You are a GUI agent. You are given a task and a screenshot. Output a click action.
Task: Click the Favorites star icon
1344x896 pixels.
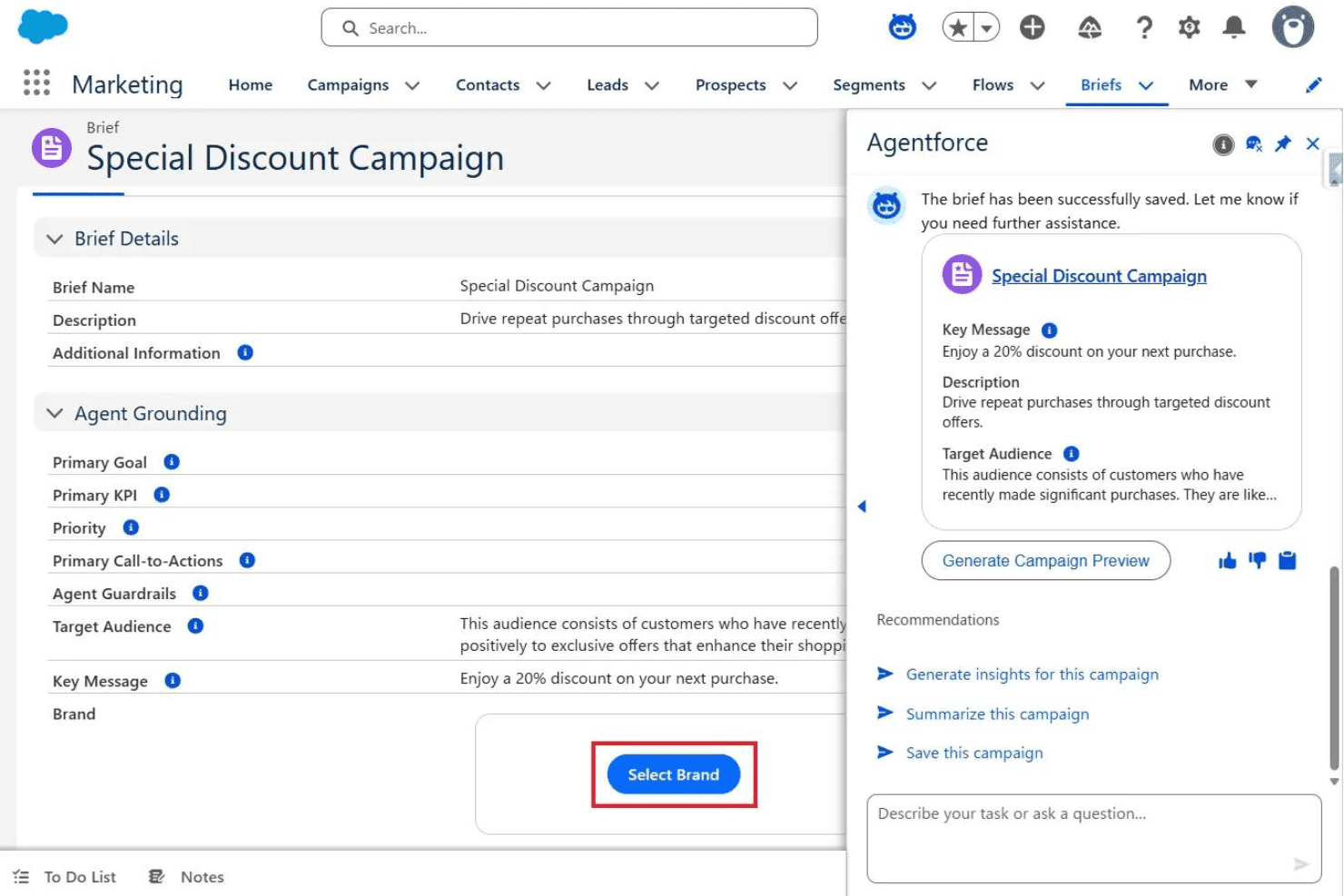click(958, 28)
